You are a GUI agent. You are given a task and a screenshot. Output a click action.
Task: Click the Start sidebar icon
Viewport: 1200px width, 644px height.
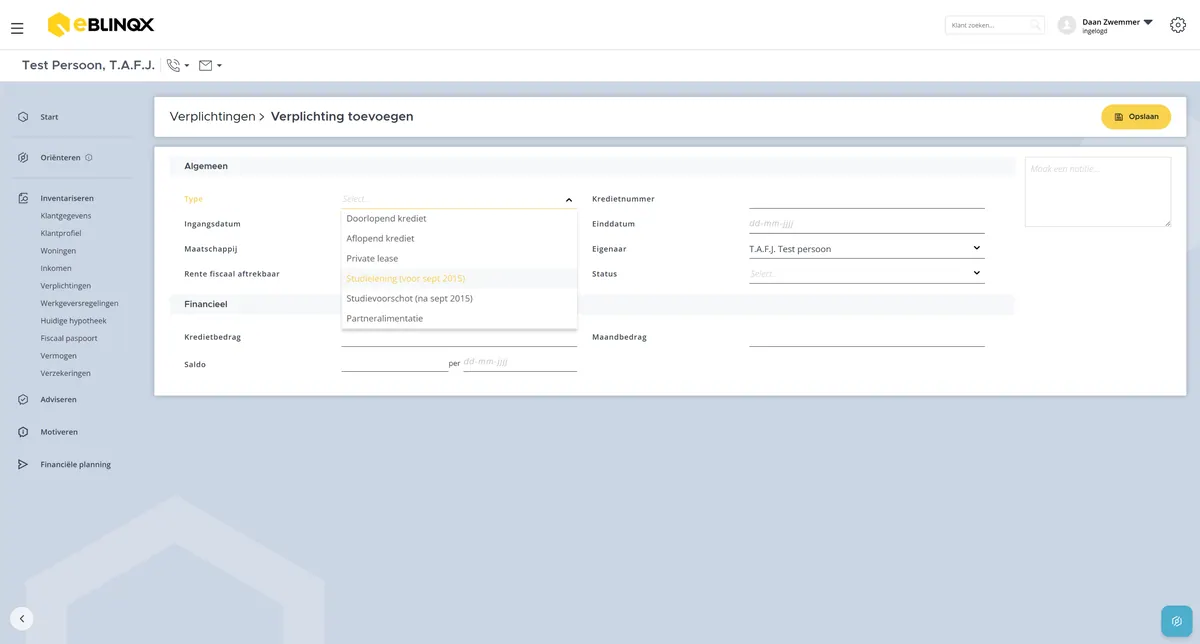coord(23,117)
